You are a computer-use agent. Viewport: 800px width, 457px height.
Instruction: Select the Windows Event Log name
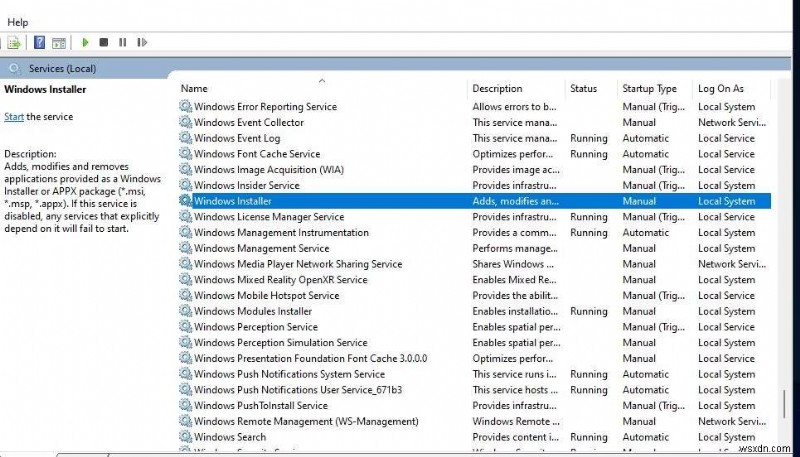coord(237,139)
